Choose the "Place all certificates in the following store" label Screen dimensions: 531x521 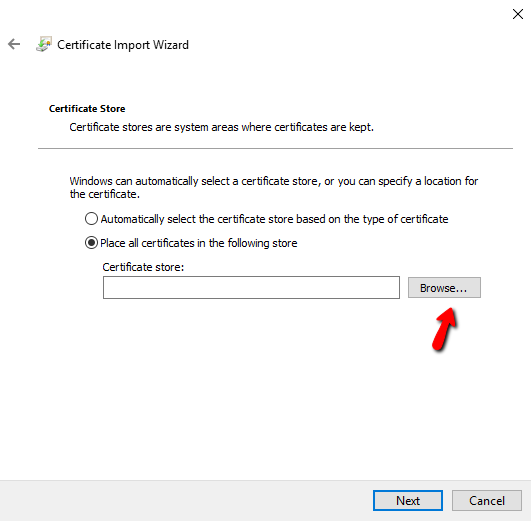point(199,243)
